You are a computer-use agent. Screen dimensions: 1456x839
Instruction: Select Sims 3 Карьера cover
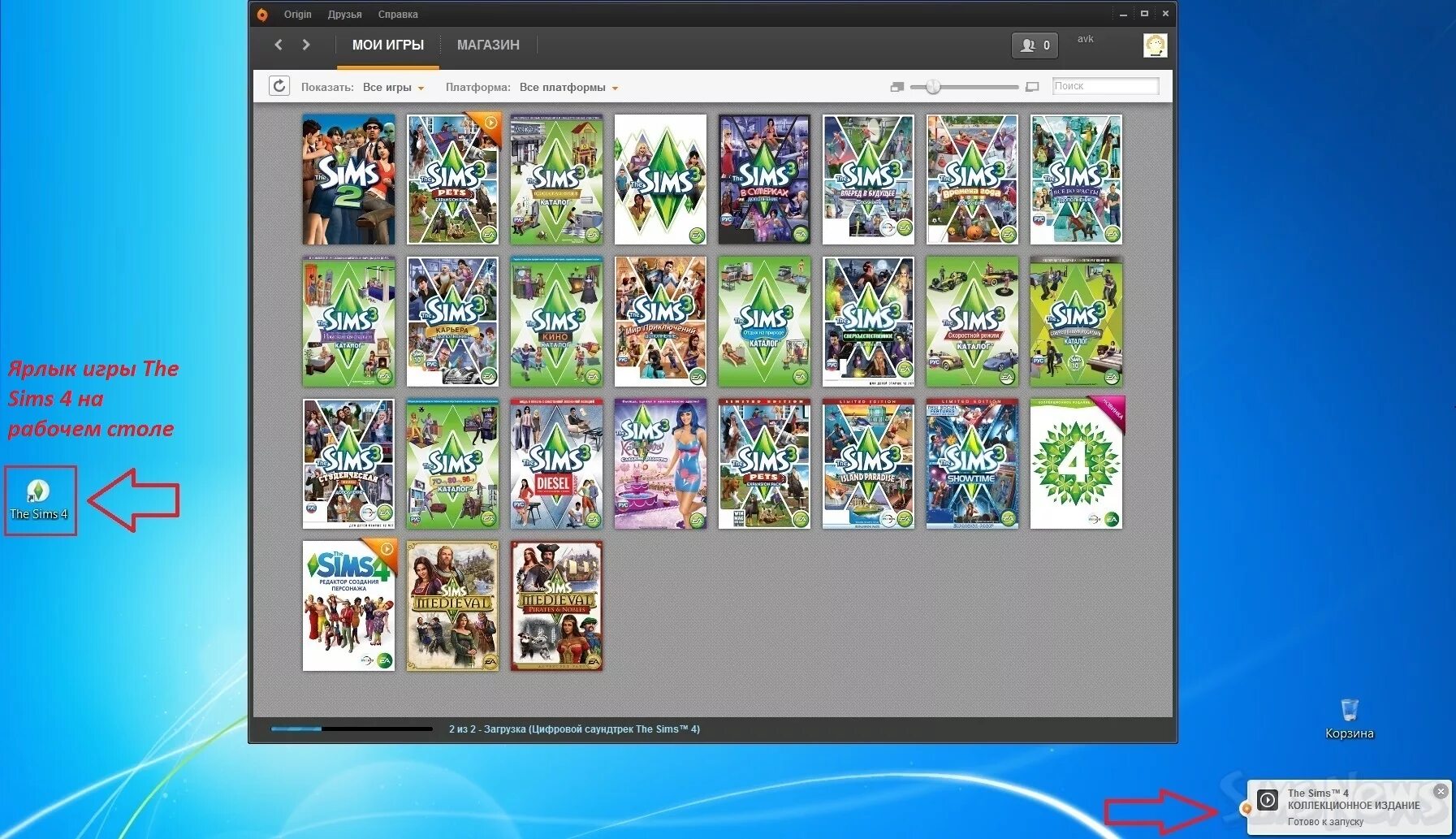[452, 322]
